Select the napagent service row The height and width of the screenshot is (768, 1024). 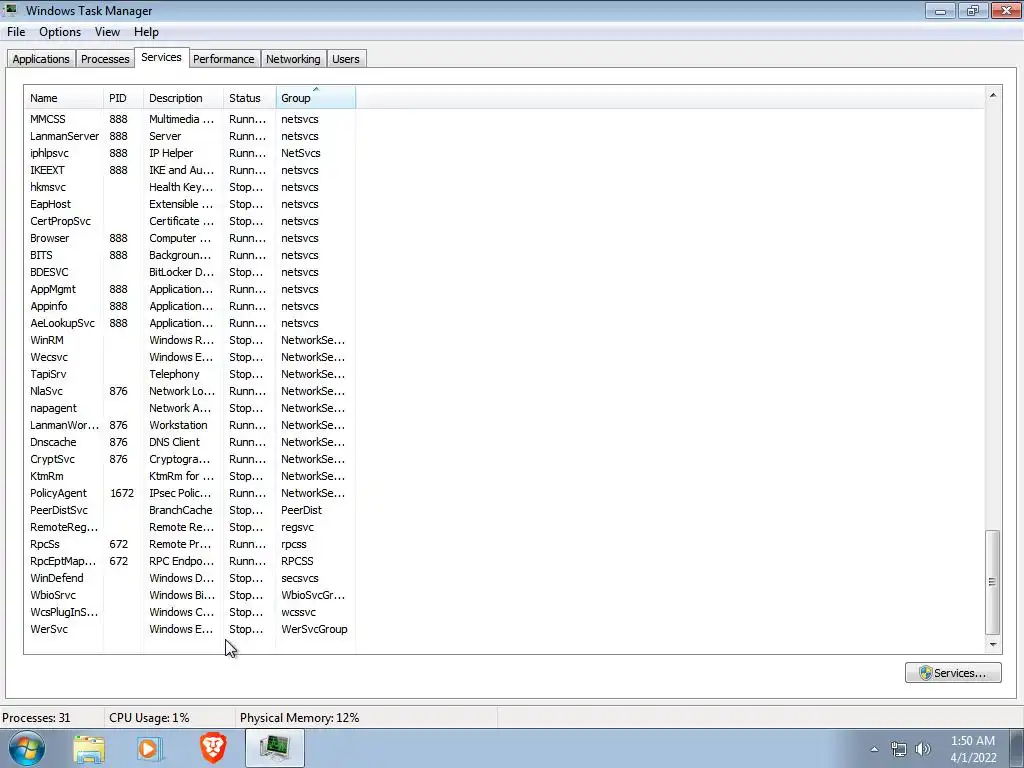click(189, 408)
